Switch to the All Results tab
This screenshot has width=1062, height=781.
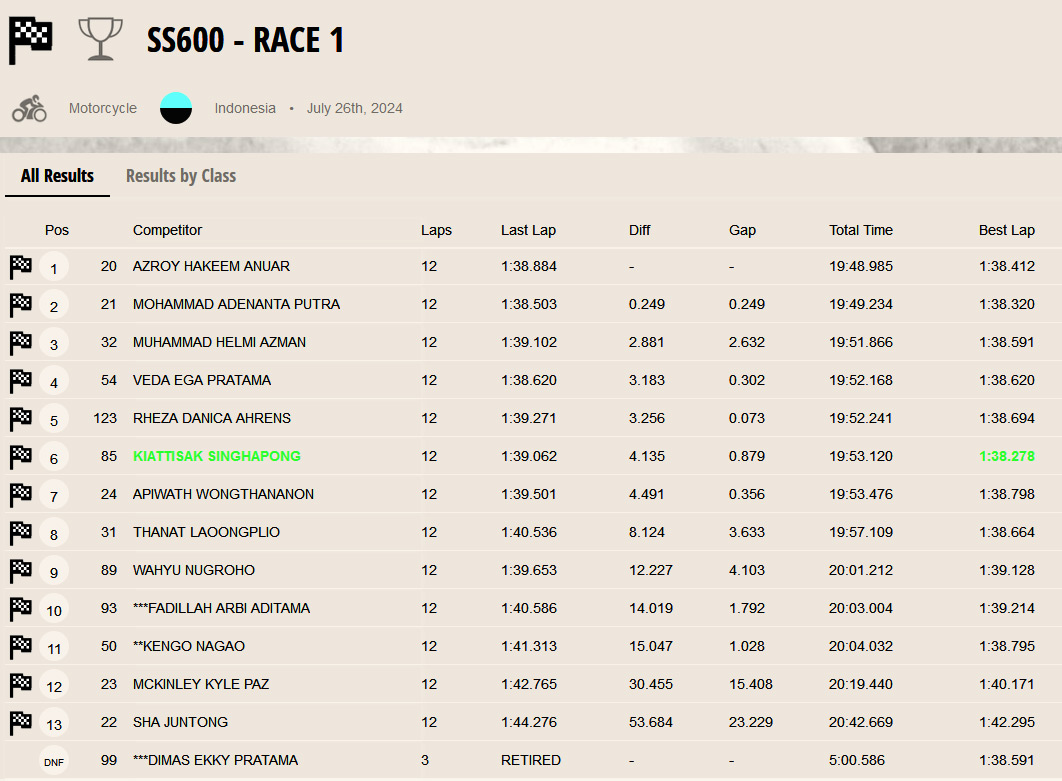(x=57, y=176)
